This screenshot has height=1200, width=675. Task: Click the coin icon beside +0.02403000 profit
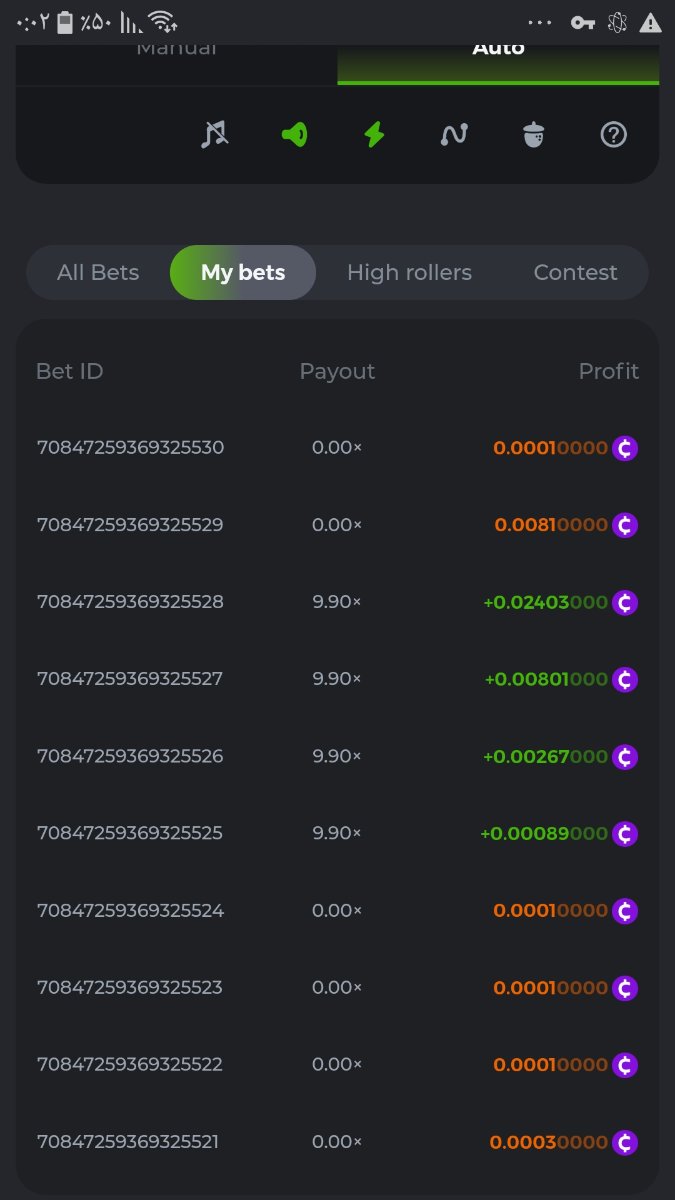(x=625, y=602)
